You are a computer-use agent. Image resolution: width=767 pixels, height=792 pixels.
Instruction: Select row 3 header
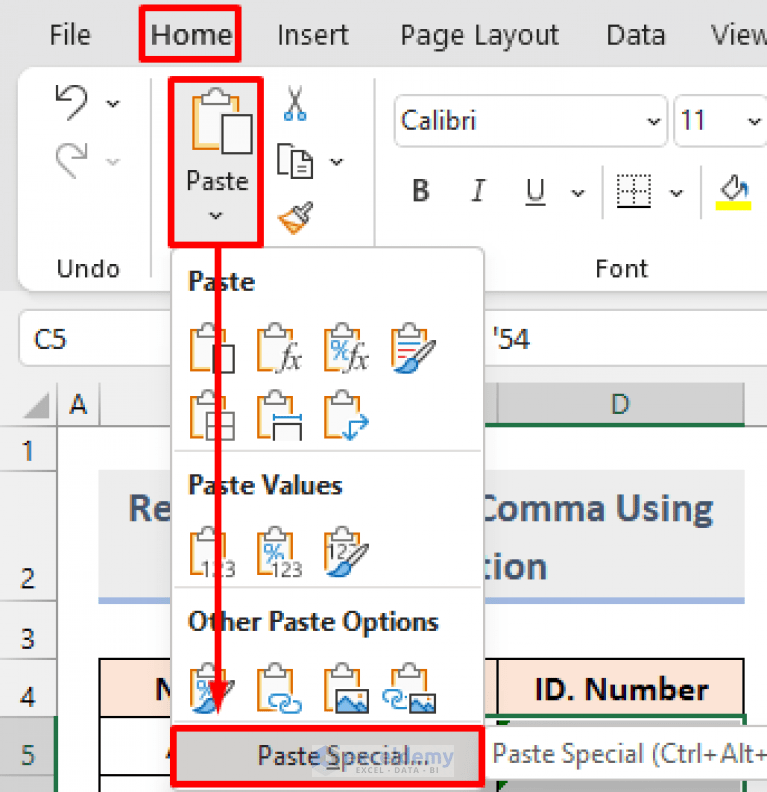(x=28, y=630)
